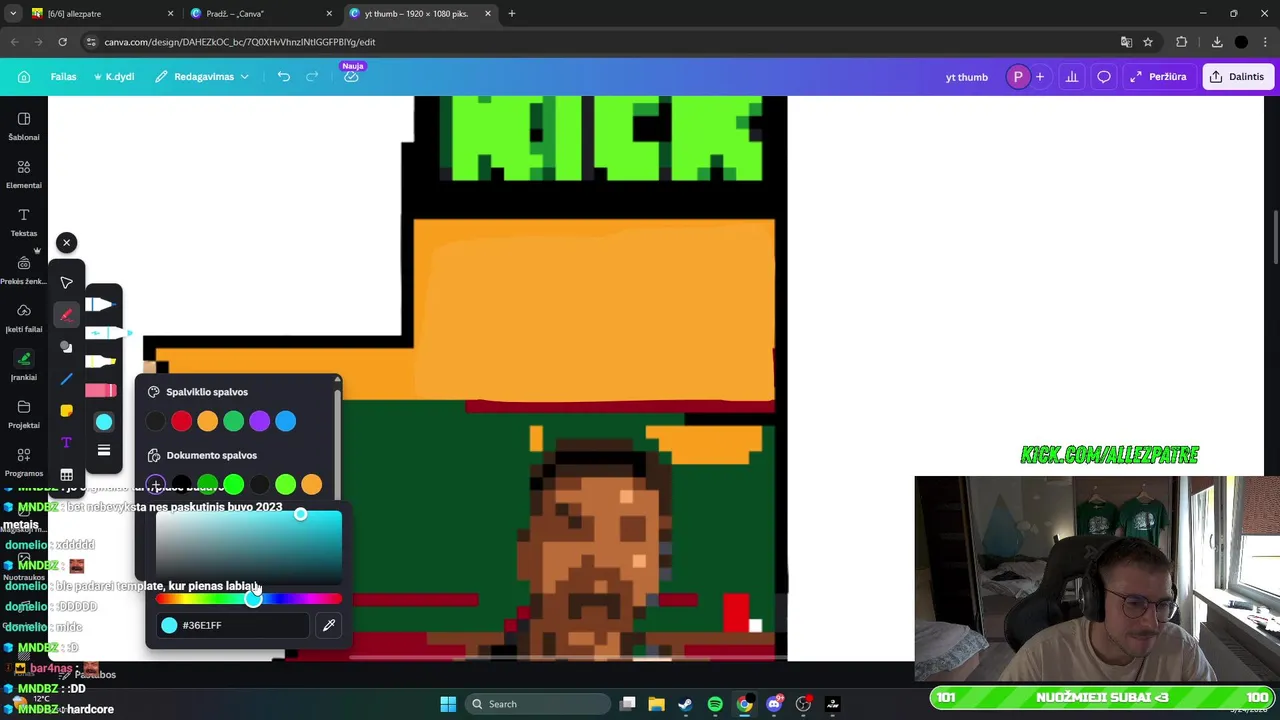This screenshot has height=720, width=1280.
Task: Open the K.dydį resize option
Action: tap(114, 77)
